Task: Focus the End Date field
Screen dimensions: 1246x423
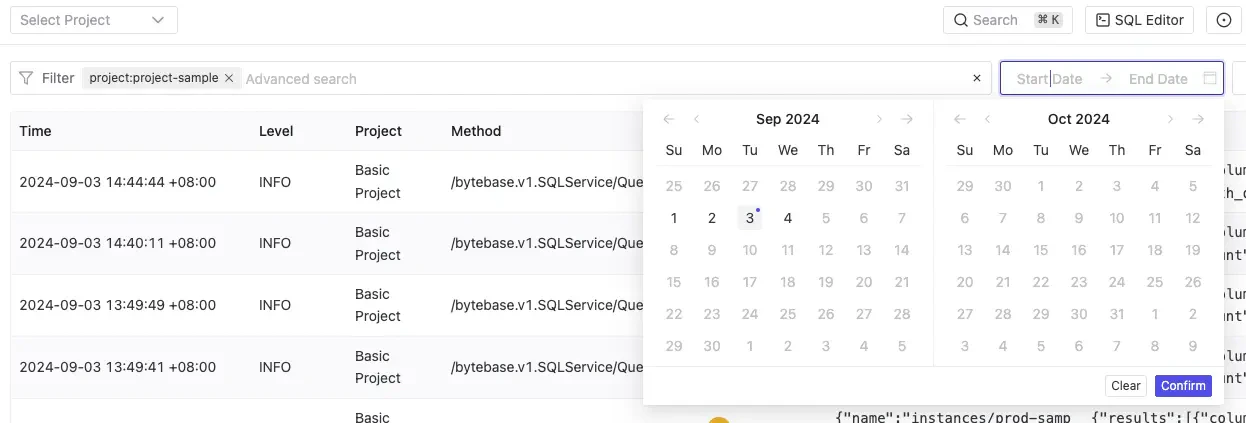Action: click(1158, 79)
